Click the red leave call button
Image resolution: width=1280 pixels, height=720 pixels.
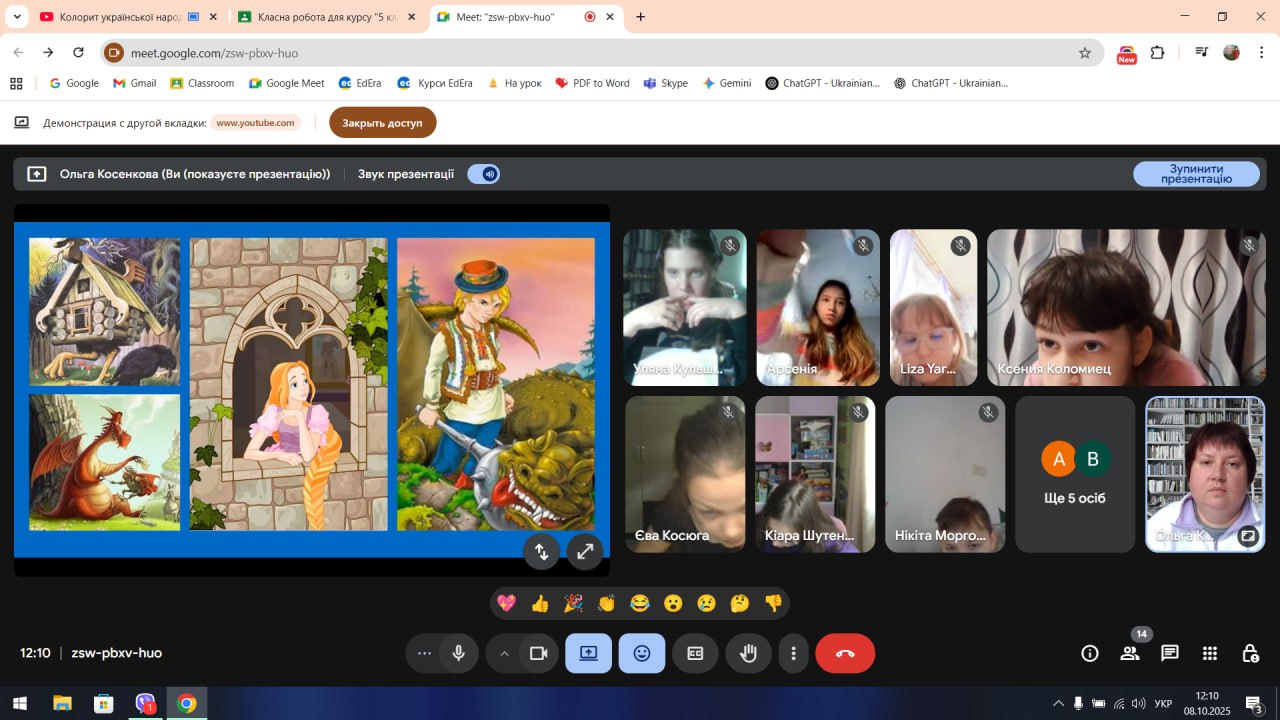point(845,653)
